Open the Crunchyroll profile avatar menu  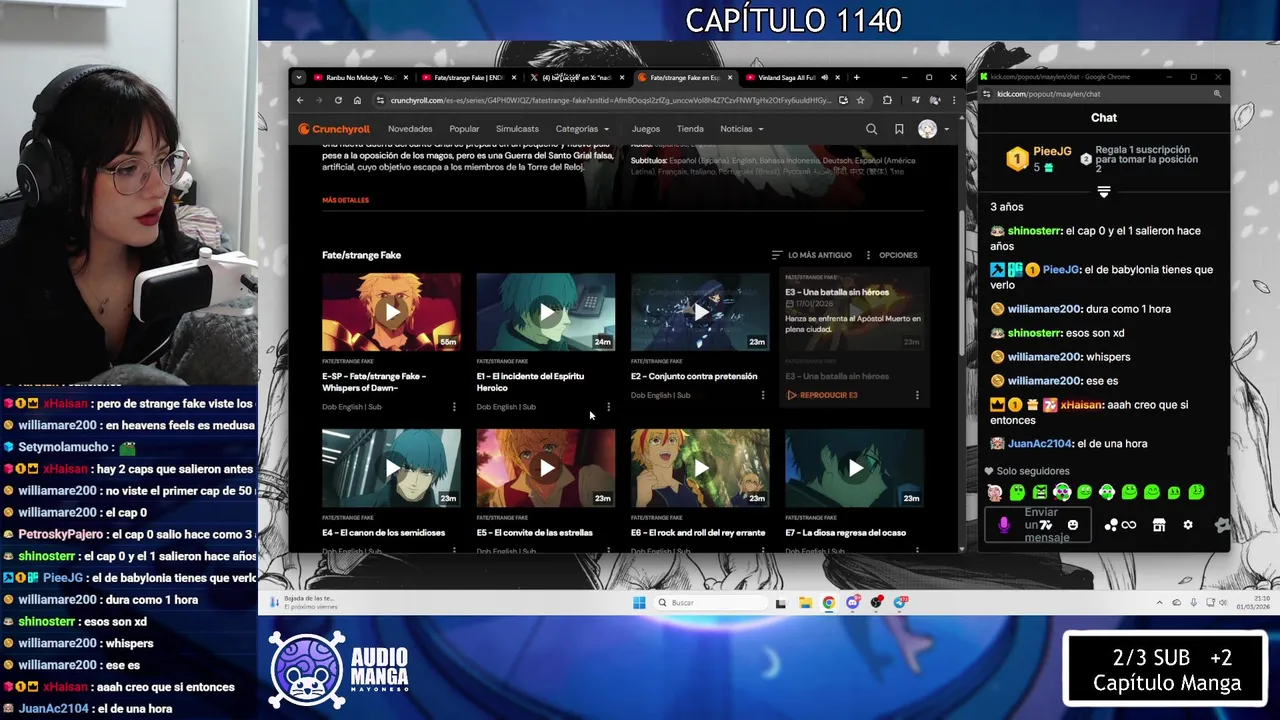[x=933, y=129]
